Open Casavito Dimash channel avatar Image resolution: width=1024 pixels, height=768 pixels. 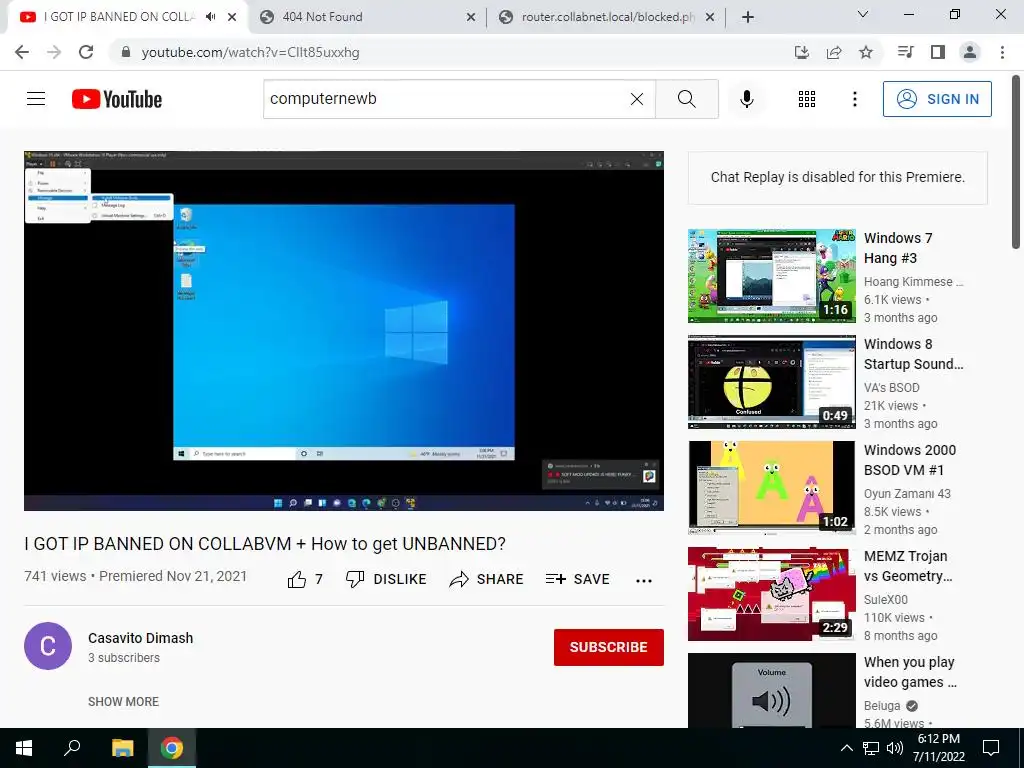[x=48, y=646]
